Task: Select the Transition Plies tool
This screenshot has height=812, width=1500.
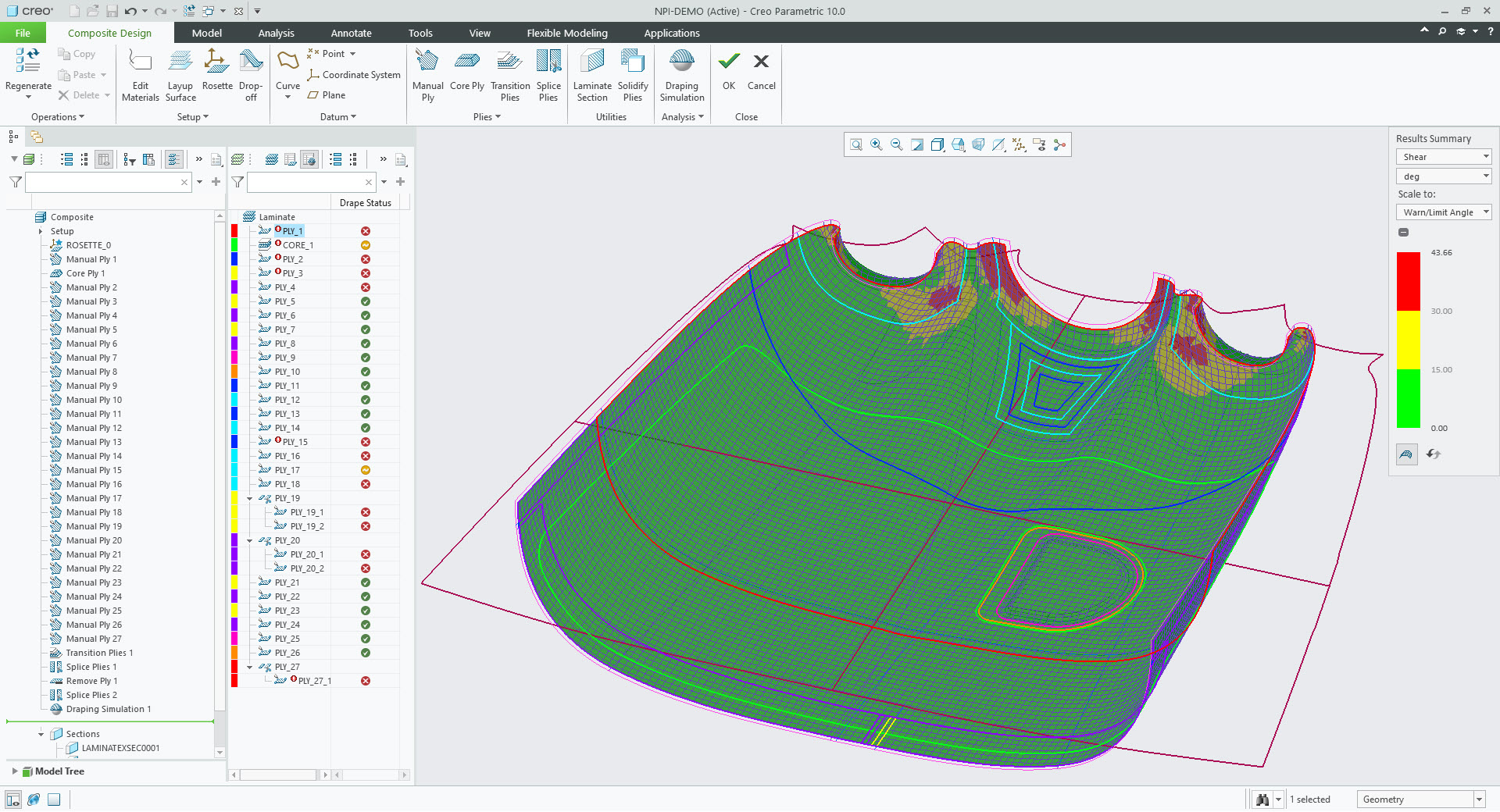Action: [509, 75]
